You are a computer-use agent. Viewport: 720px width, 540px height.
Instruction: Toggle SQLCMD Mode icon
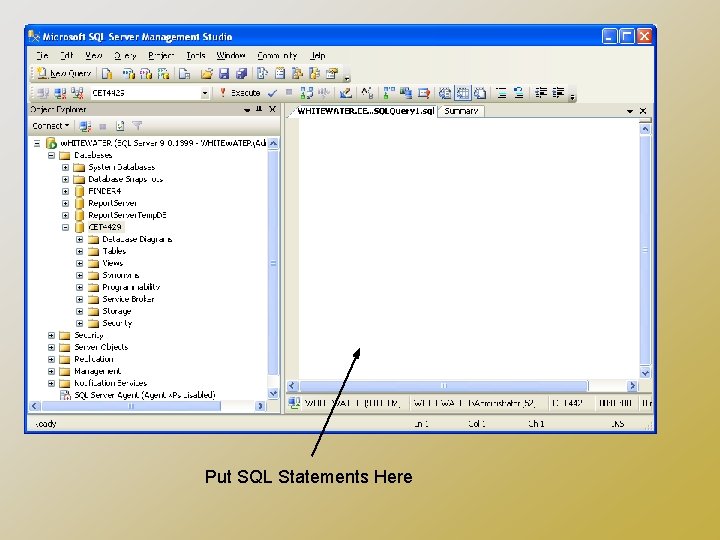pyautogui.click(x=423, y=93)
